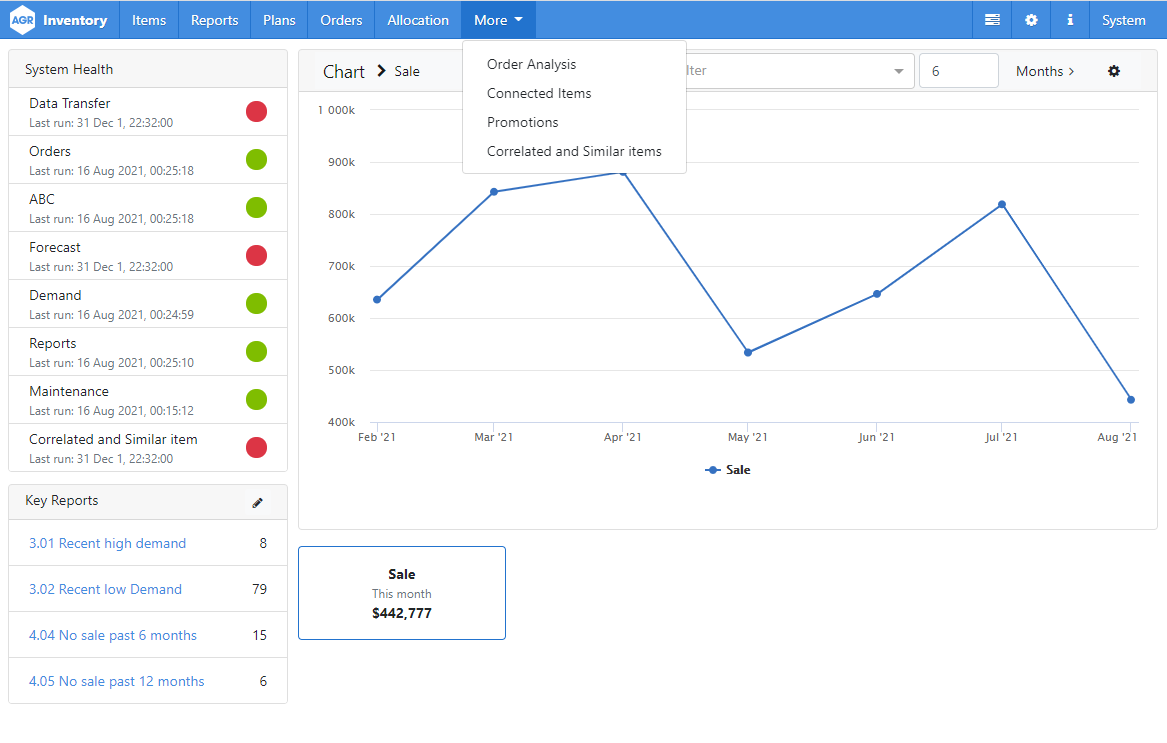Viewport: 1167px width, 743px height.
Task: Click the System button in navbar
Action: tap(1124, 20)
